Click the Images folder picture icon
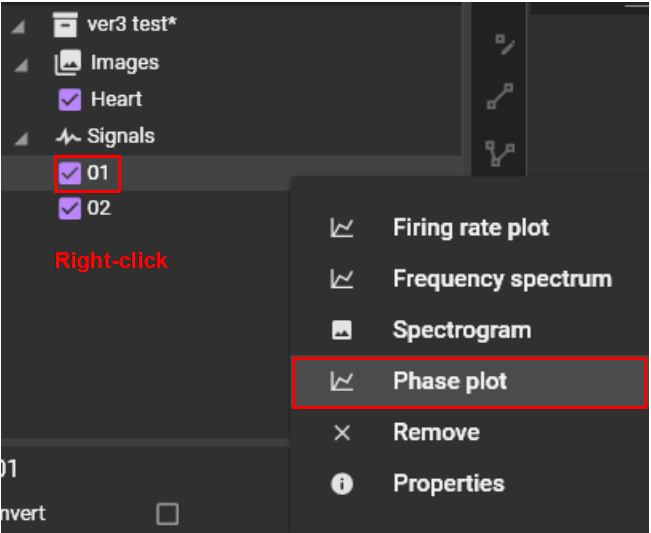 click(67, 63)
